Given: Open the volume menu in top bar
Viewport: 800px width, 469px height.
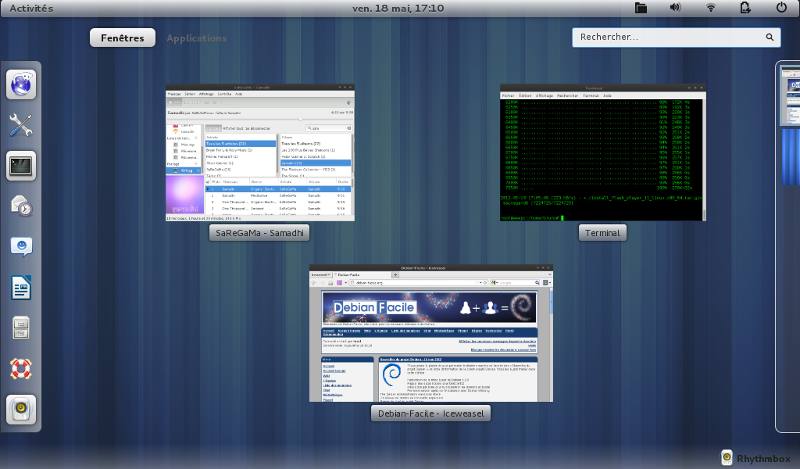Looking at the screenshot, I should [x=675, y=8].
